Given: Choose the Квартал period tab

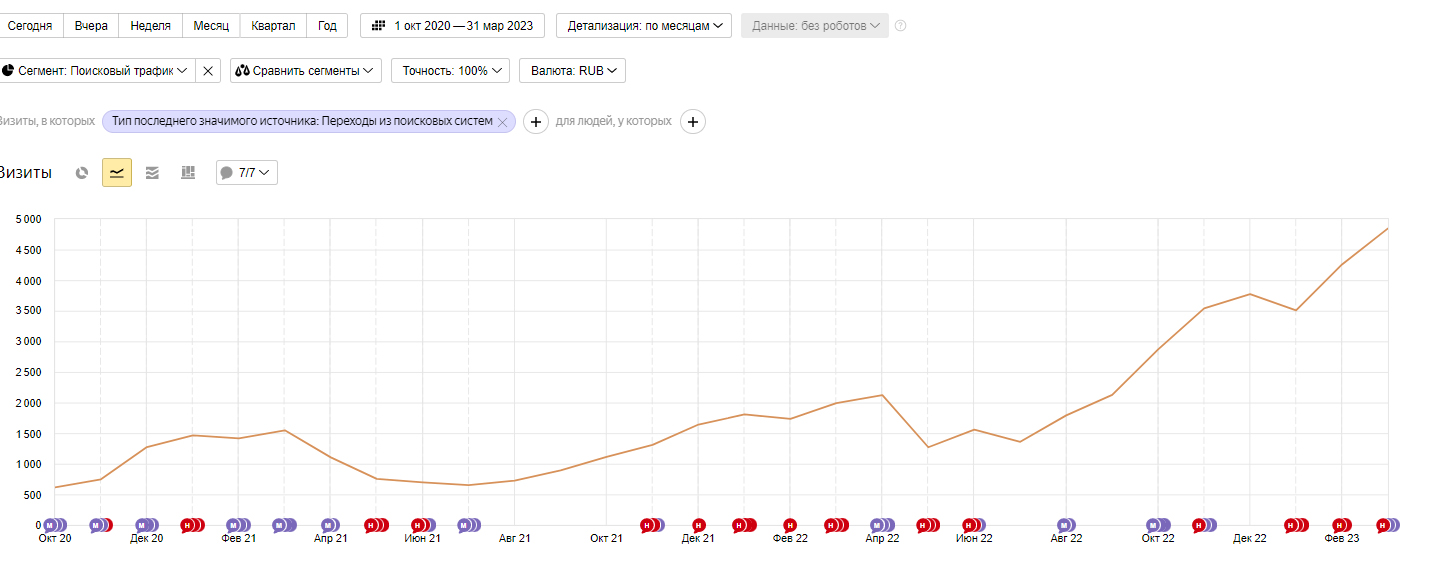Looking at the screenshot, I should 273,26.
